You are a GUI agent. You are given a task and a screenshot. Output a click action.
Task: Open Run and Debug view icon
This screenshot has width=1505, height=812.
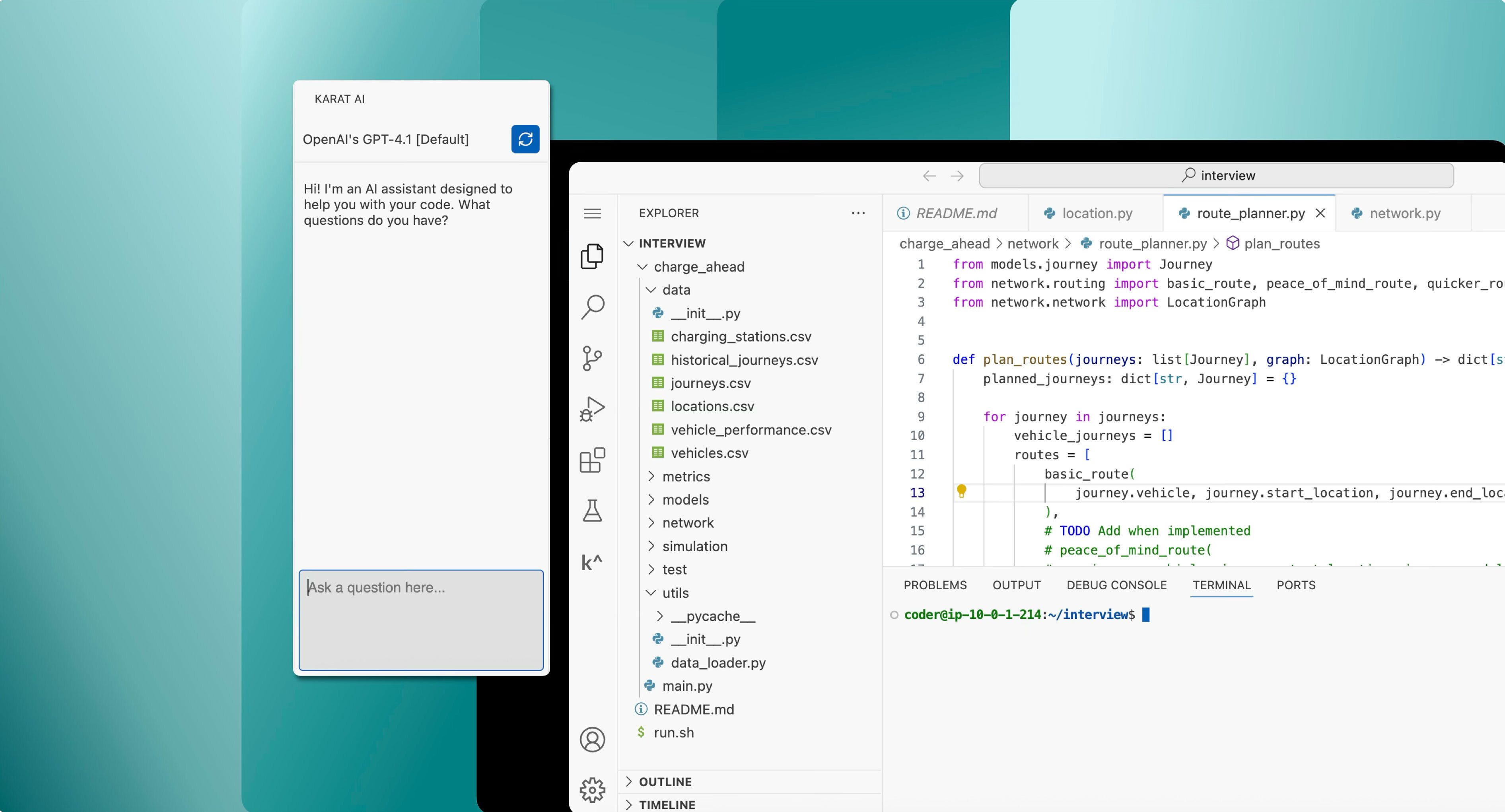tap(593, 409)
